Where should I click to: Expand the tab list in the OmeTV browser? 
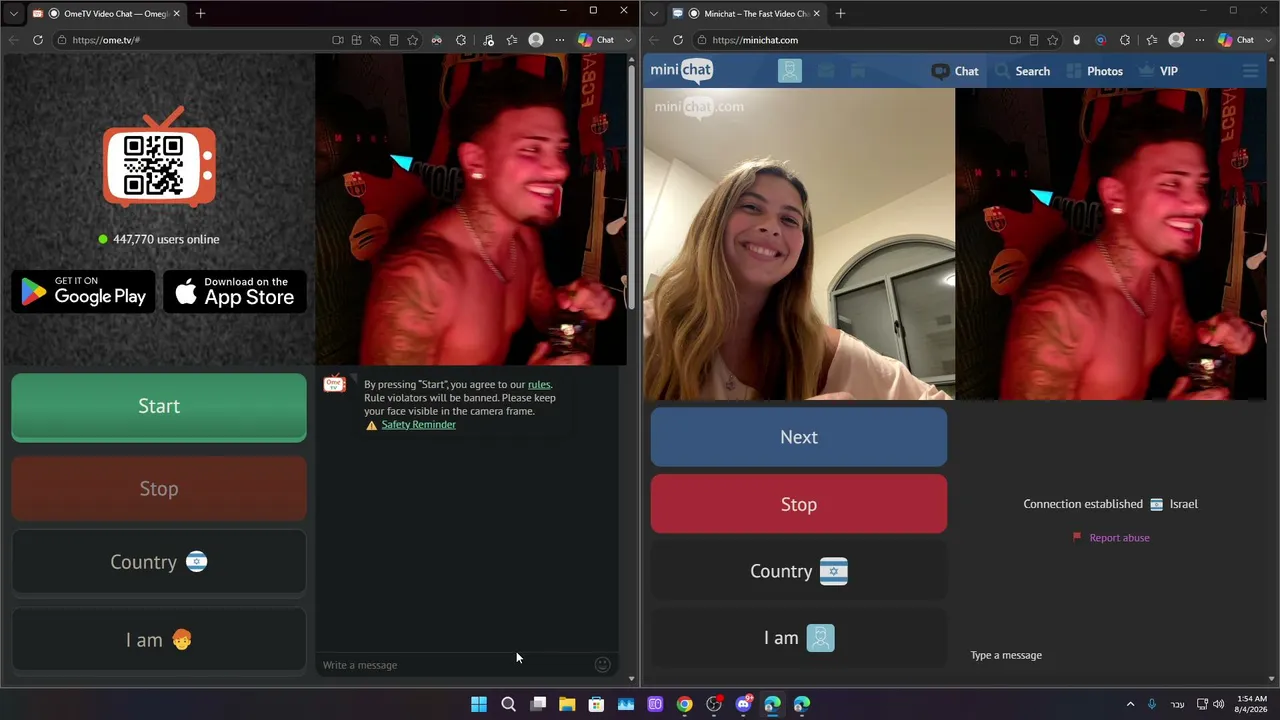coord(13,13)
